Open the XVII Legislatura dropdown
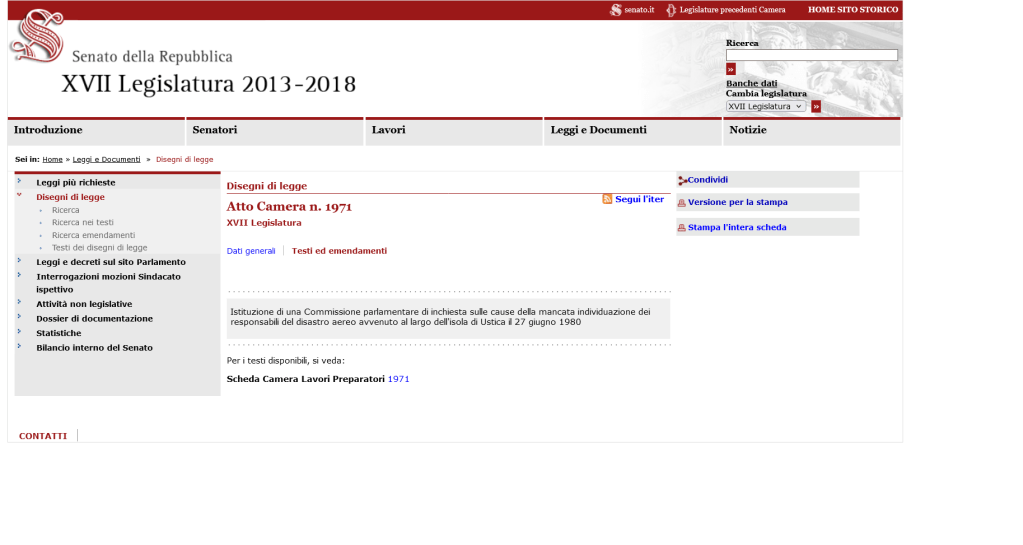 (x=765, y=106)
